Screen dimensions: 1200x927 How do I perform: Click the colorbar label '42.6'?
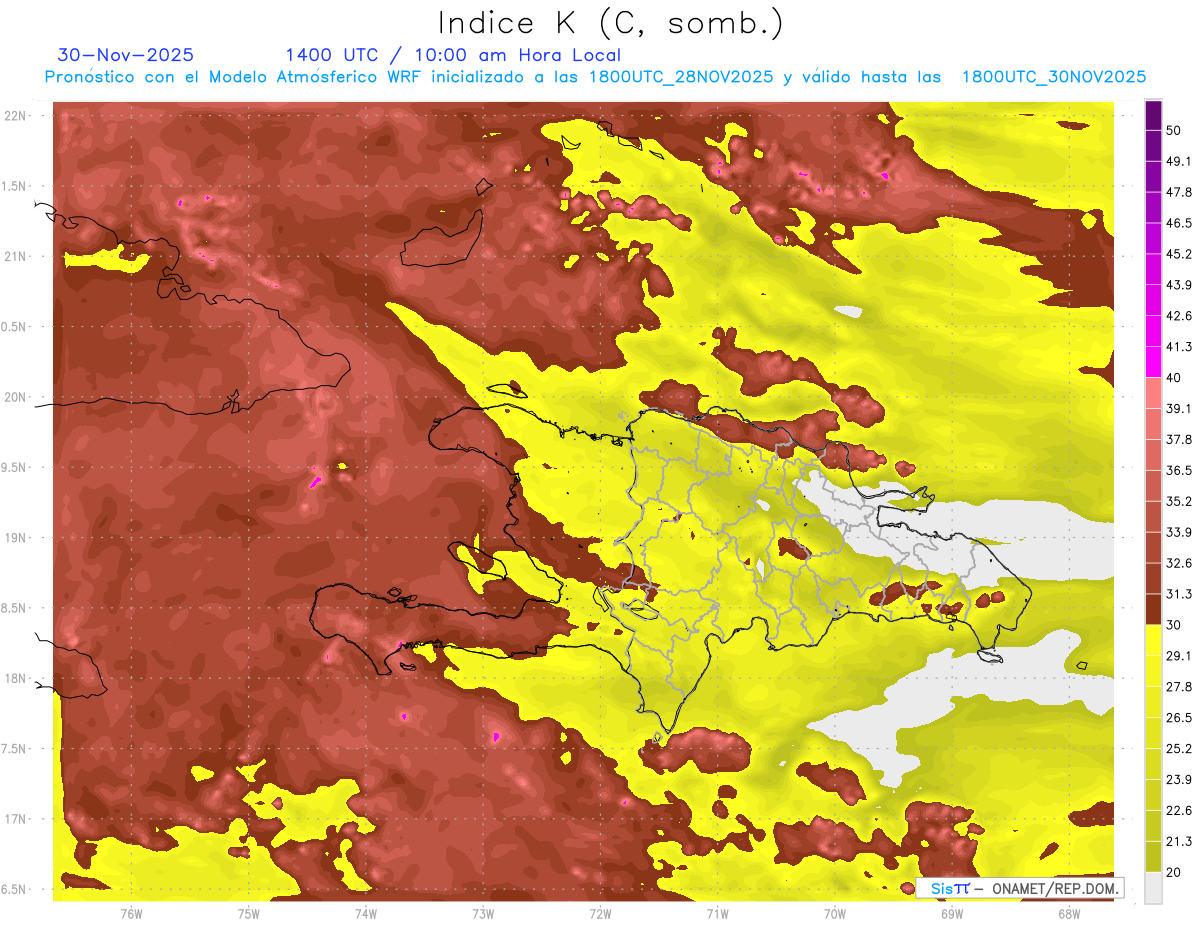[1179, 316]
